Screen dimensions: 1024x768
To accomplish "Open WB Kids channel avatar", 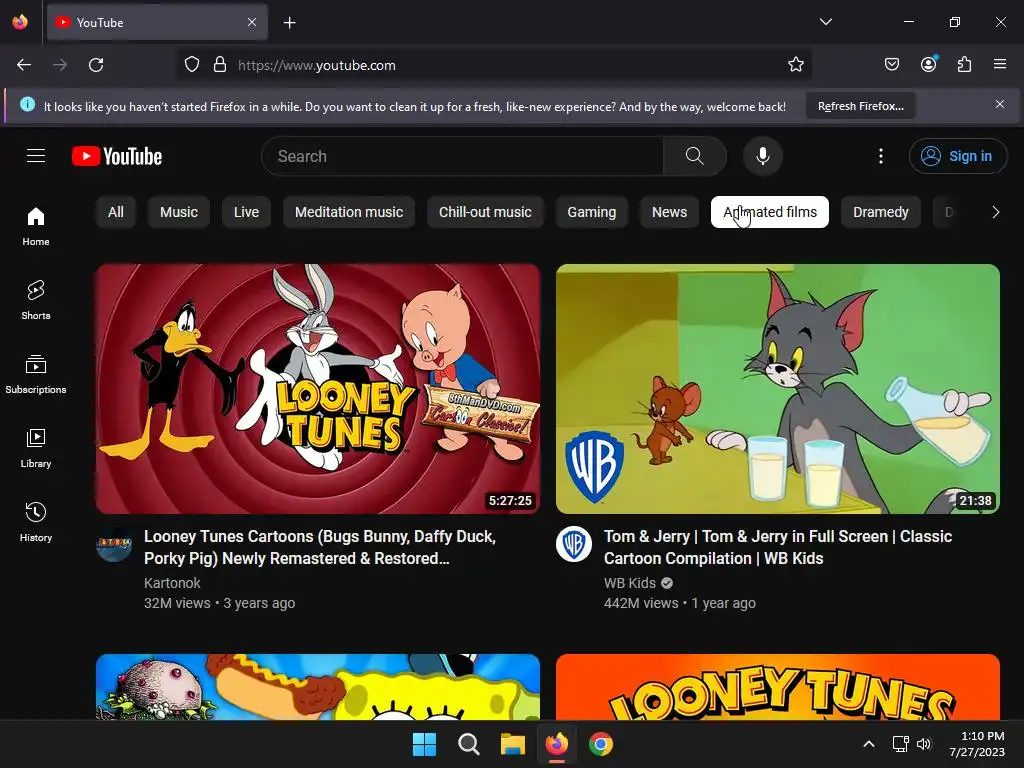I will point(574,544).
